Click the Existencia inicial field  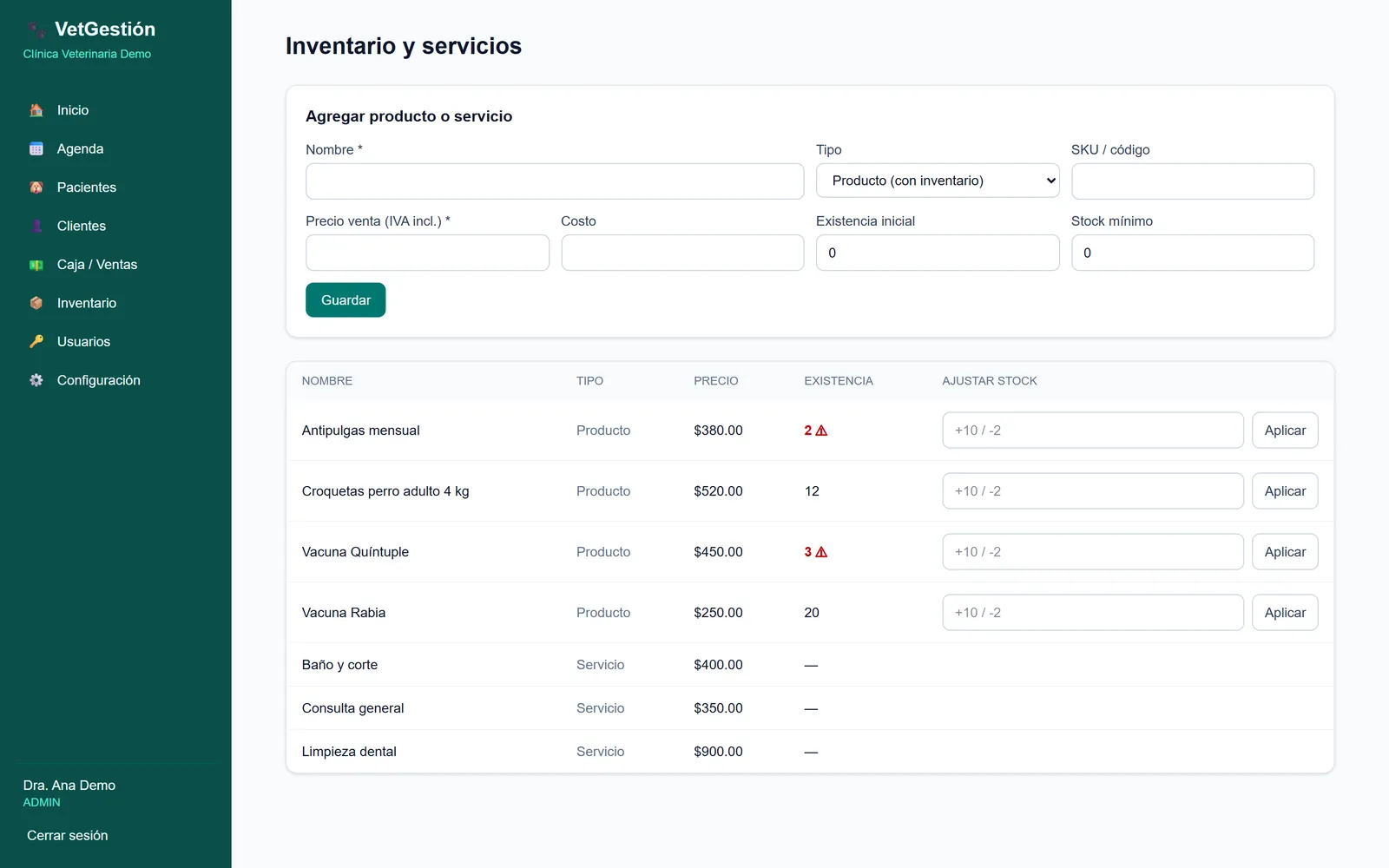coord(938,253)
